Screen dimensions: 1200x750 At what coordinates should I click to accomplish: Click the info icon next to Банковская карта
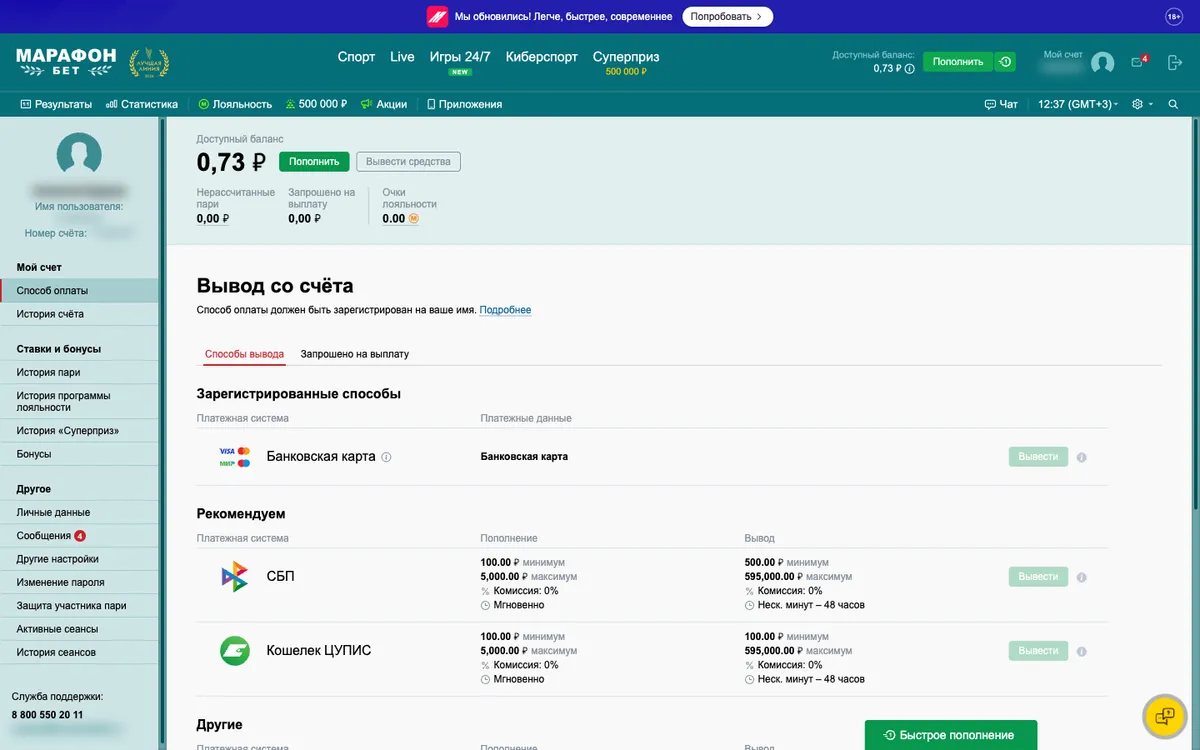click(386, 457)
